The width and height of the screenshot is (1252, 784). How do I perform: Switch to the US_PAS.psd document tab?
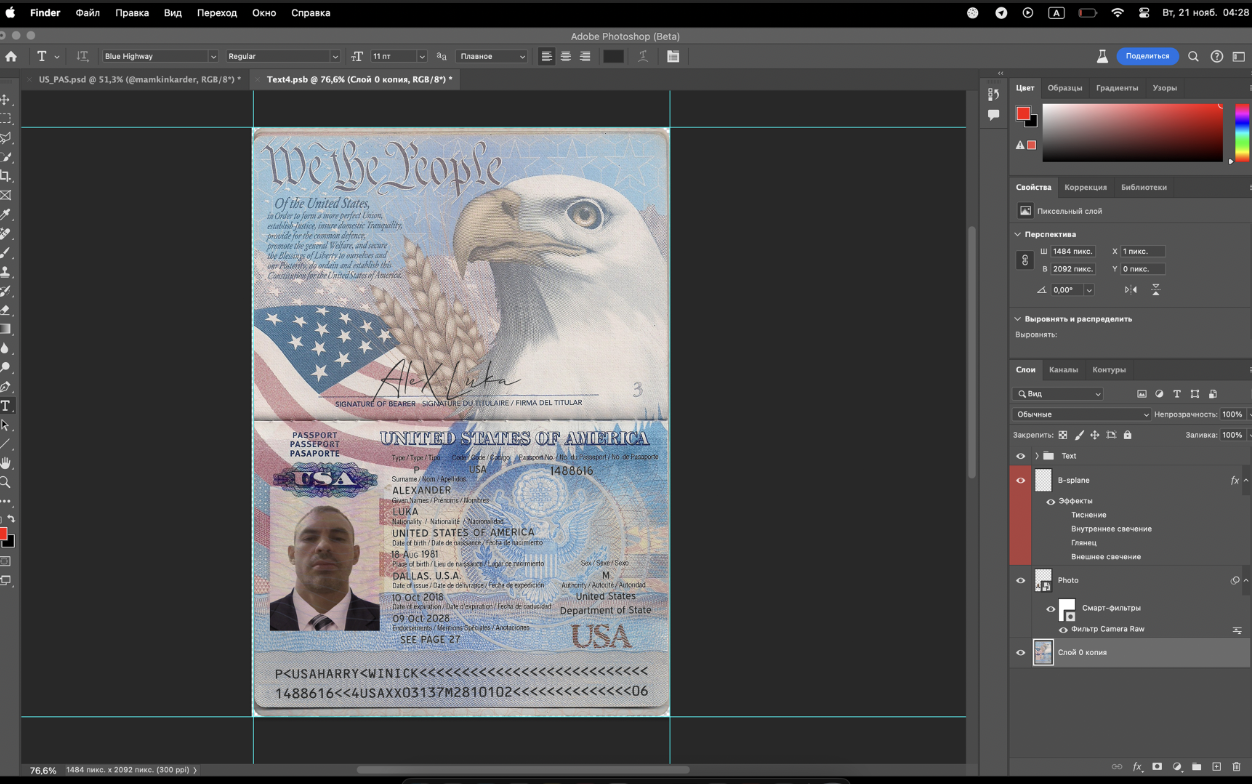coord(139,79)
